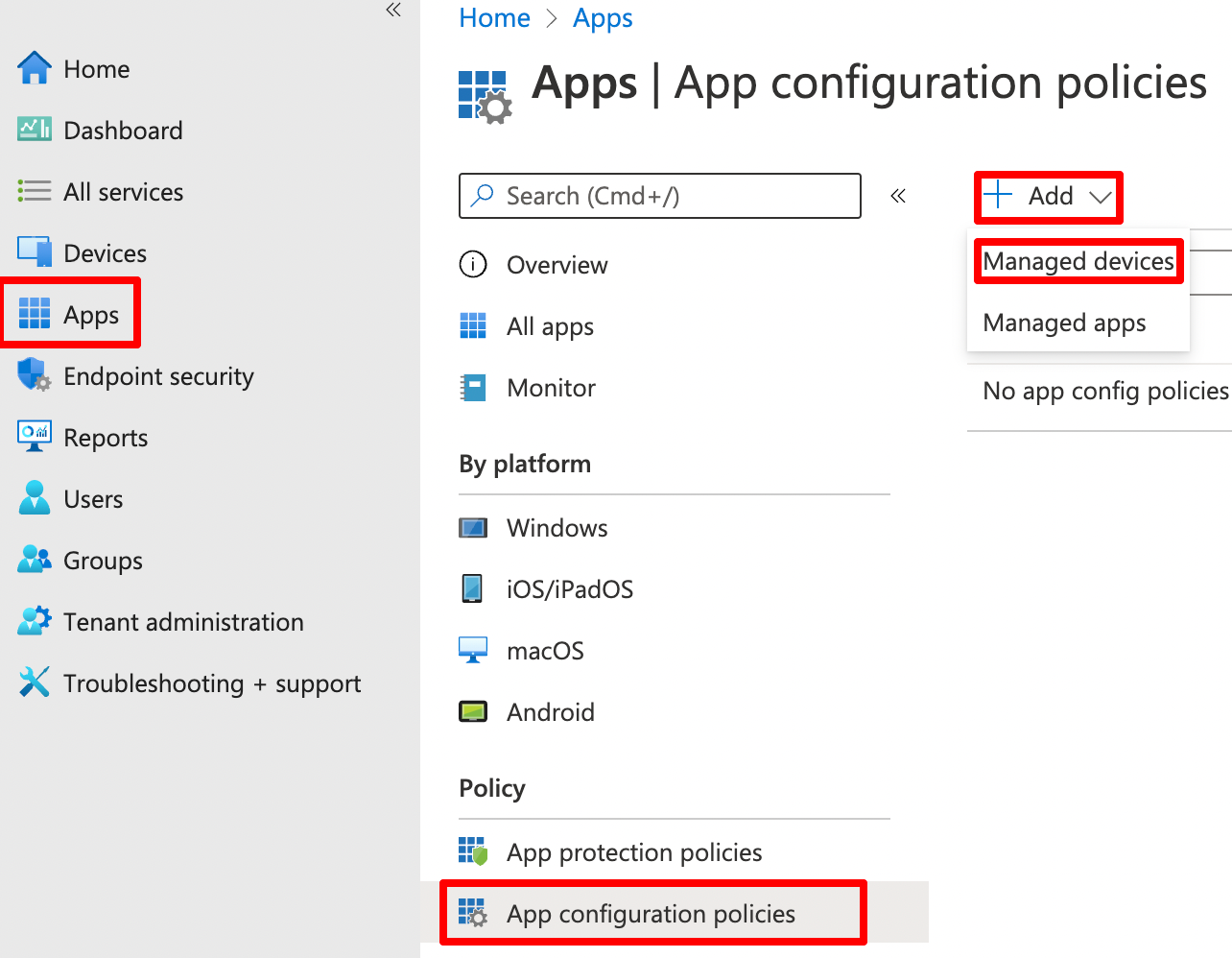Open the Overview page

tap(557, 265)
